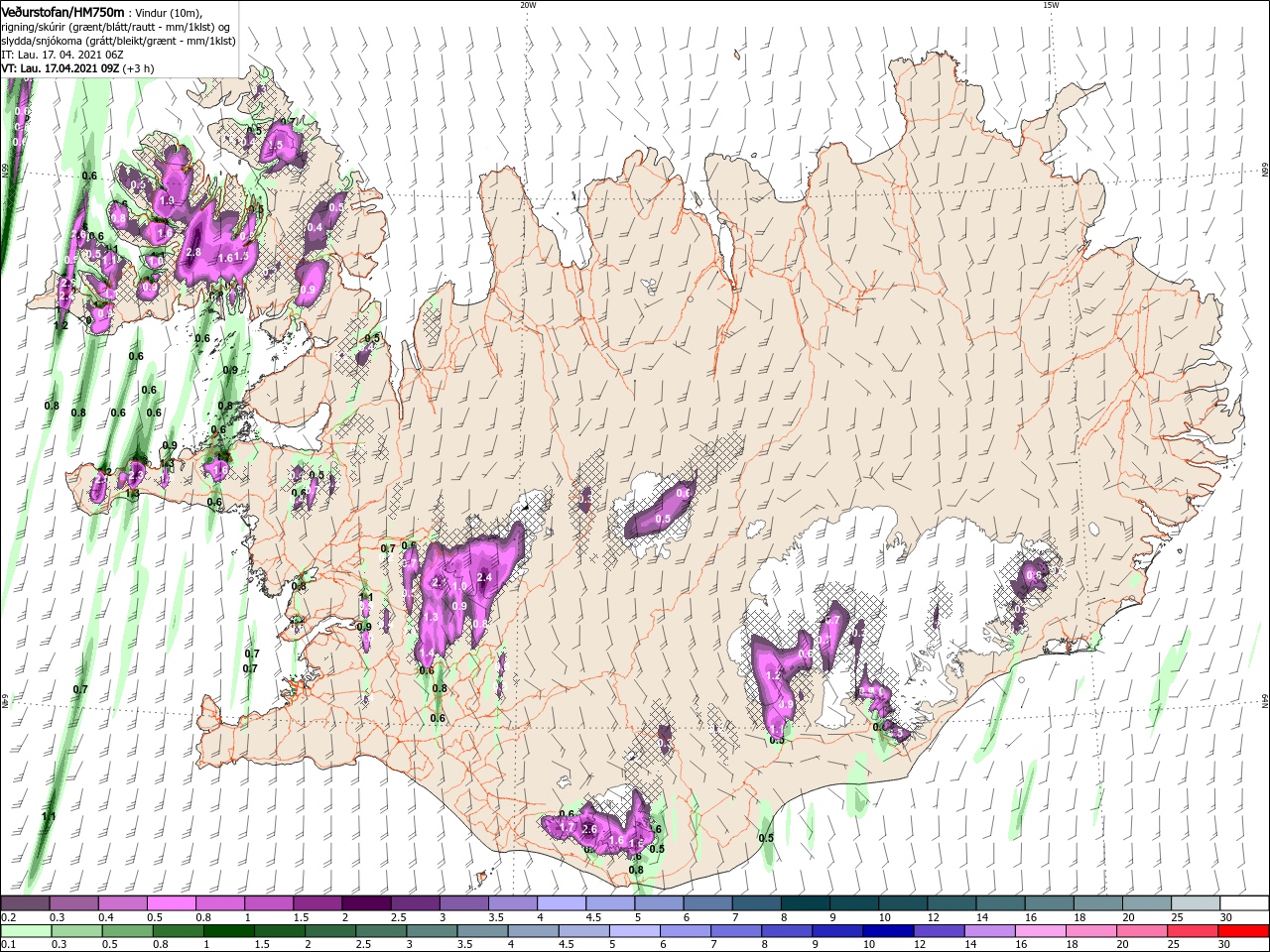Select the darkest green swatch labeled 1 in lower legend
The image size is (1270, 952).
pyautogui.click(x=228, y=931)
